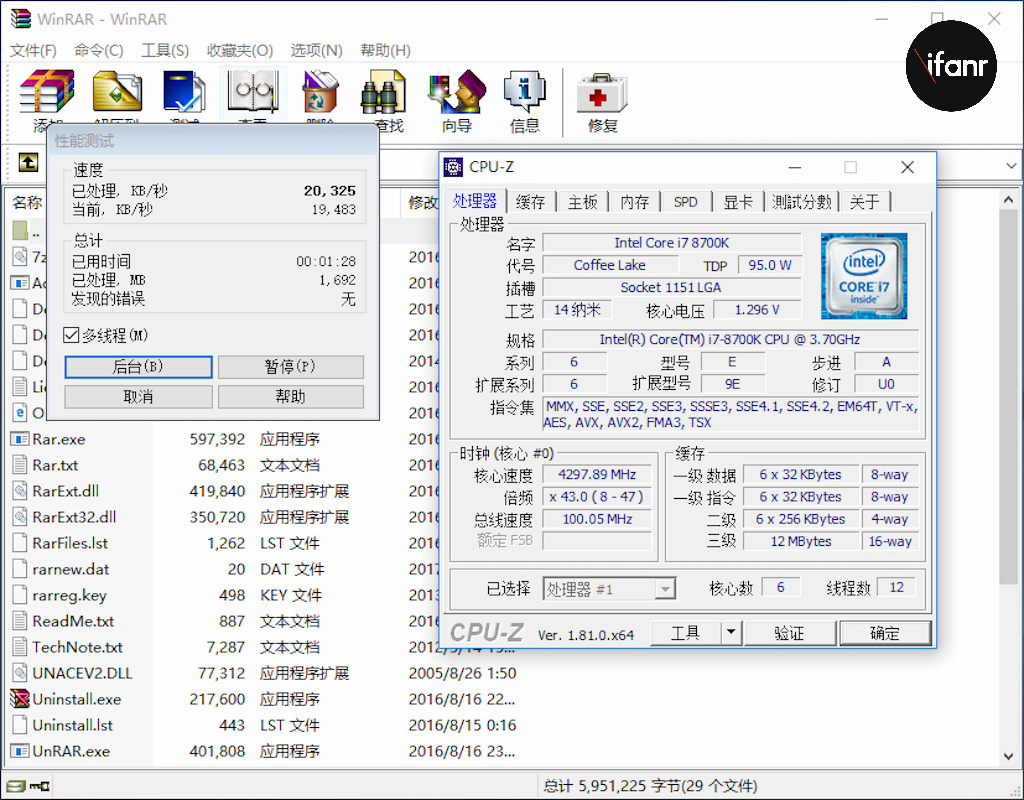Image resolution: width=1024 pixels, height=800 pixels.
Task: Expand the 处理器 #1 selection dropdown
Action: [x=664, y=589]
